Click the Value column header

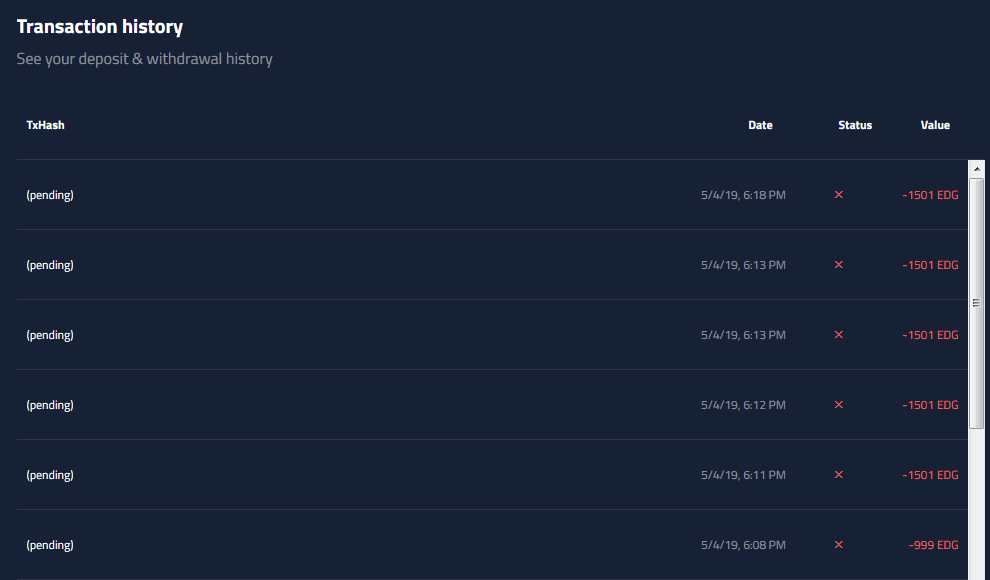click(x=935, y=125)
